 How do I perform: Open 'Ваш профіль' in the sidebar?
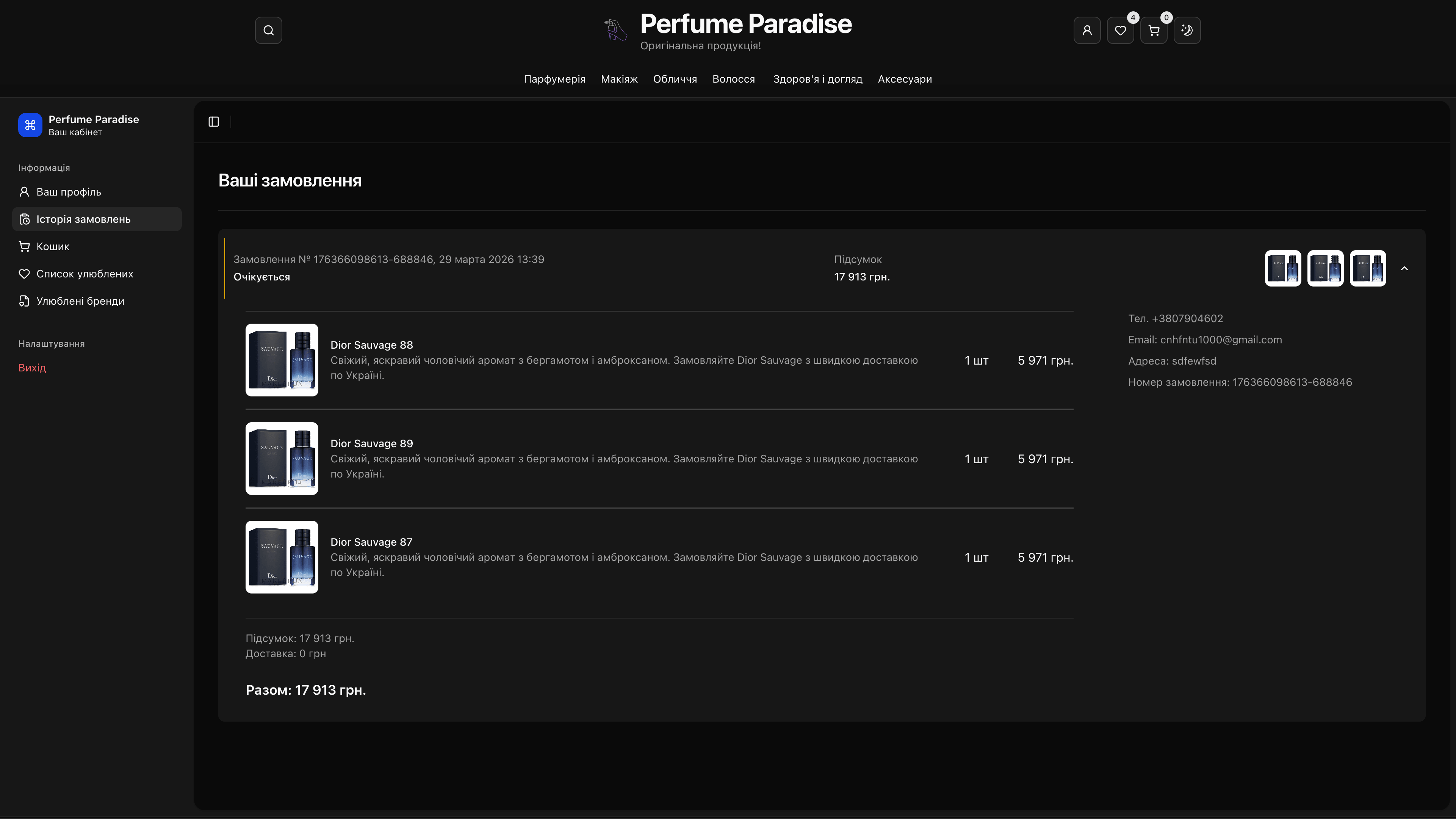pos(68,192)
